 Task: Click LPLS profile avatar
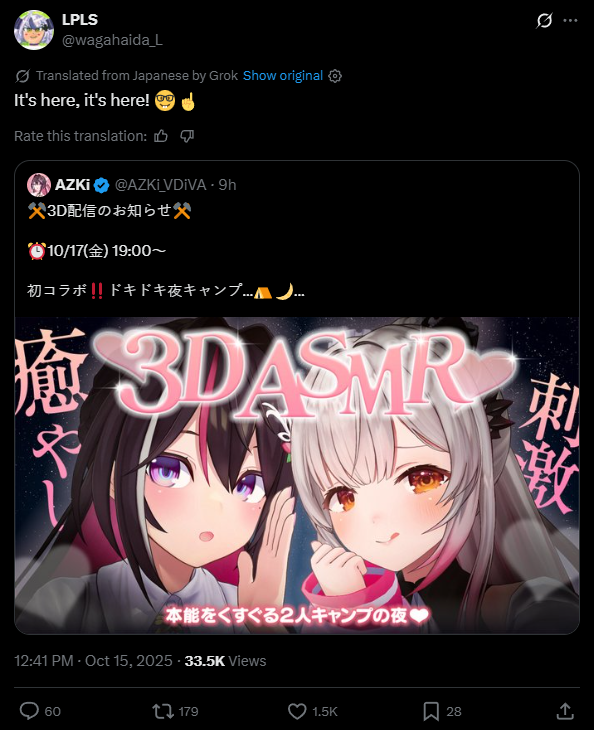[34, 30]
